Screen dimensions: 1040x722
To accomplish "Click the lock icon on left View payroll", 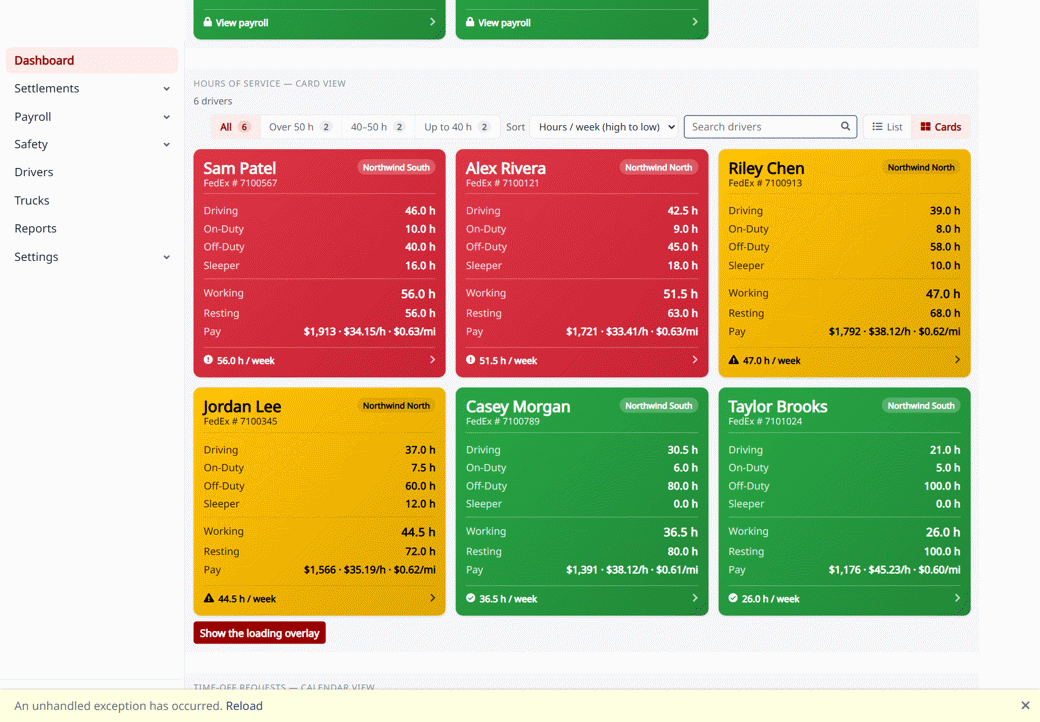I will coord(208,22).
